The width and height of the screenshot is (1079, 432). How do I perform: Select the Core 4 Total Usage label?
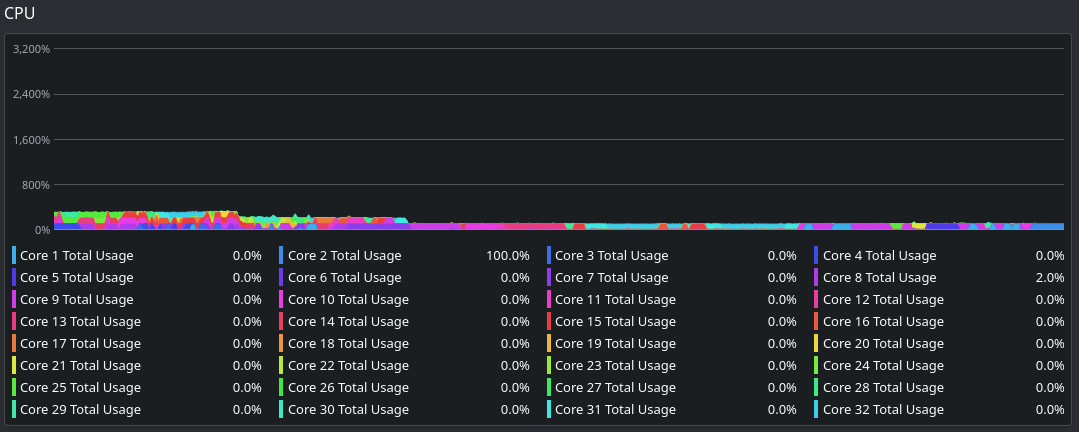coord(879,255)
